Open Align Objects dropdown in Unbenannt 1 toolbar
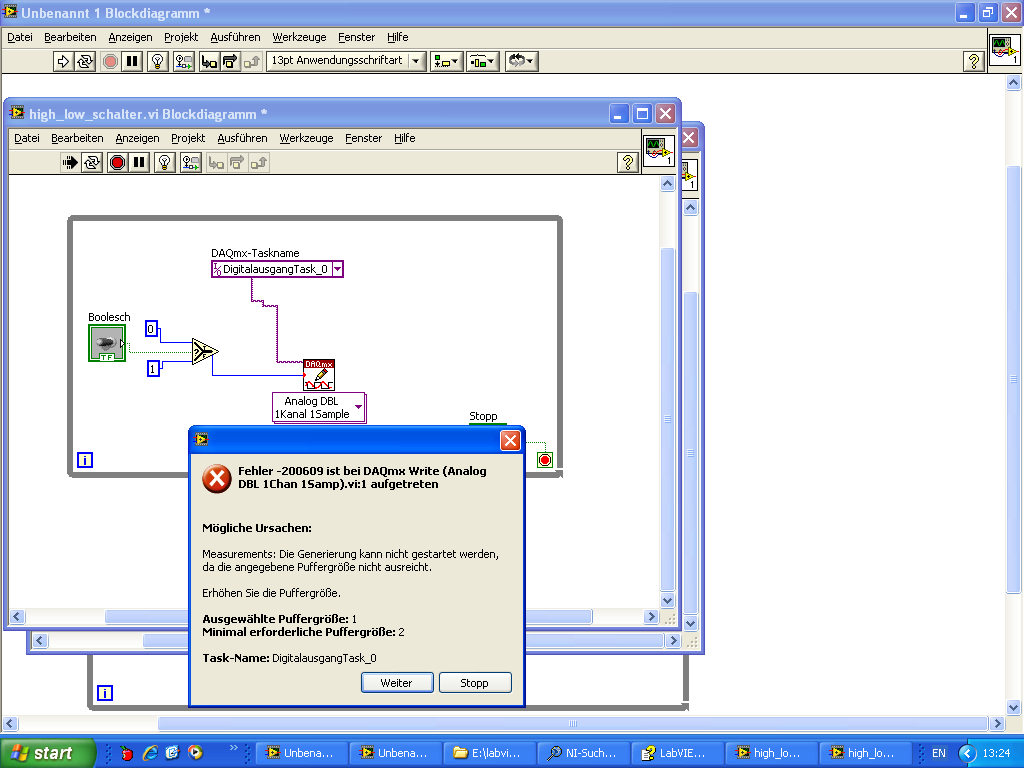 [x=447, y=61]
